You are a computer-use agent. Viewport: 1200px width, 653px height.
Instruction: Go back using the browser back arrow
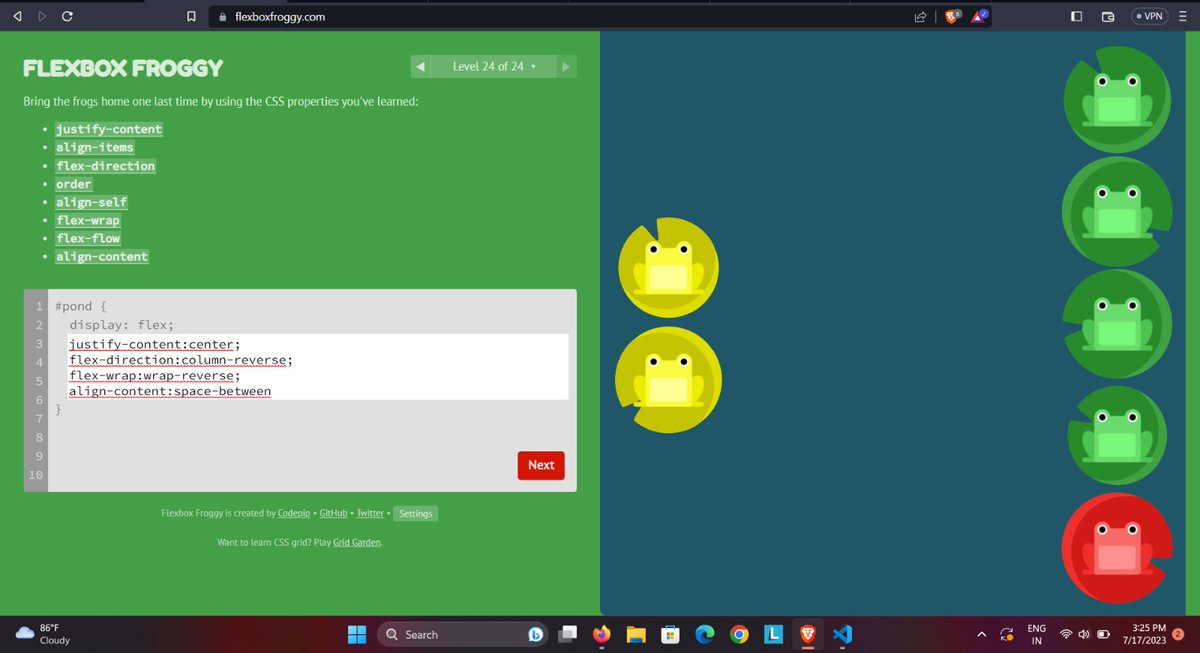pyautogui.click(x=16, y=16)
